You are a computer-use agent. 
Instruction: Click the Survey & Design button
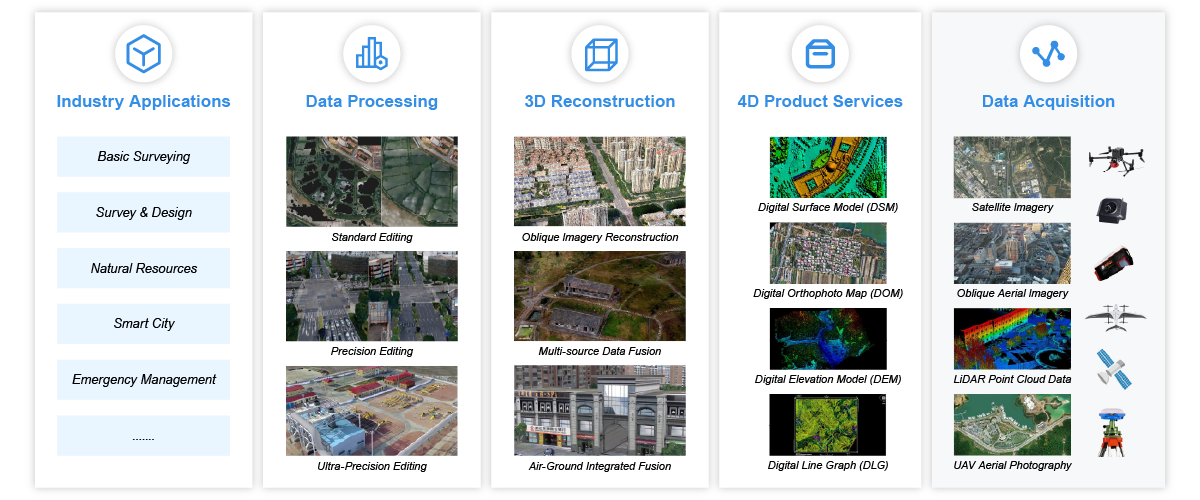[144, 212]
